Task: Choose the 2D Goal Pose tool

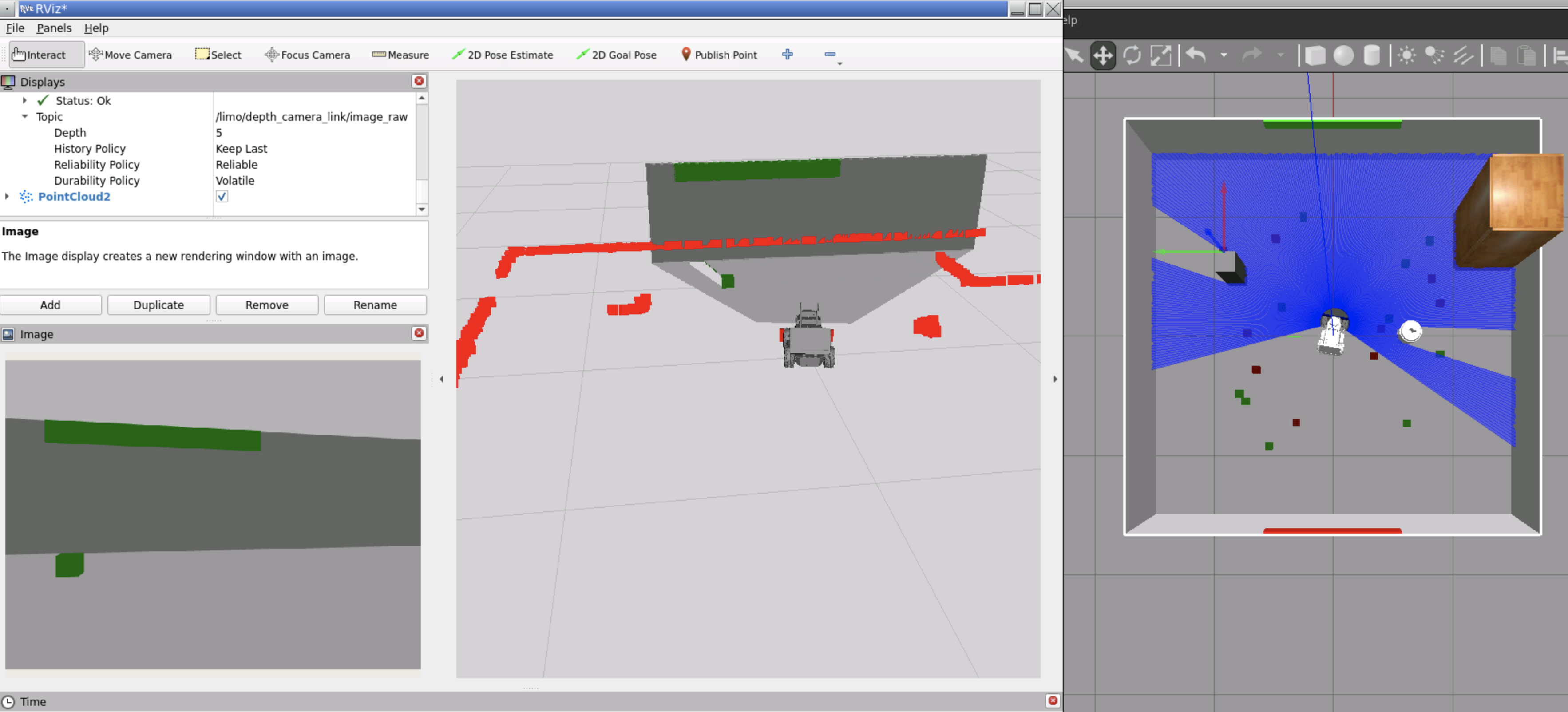Action: [x=616, y=55]
